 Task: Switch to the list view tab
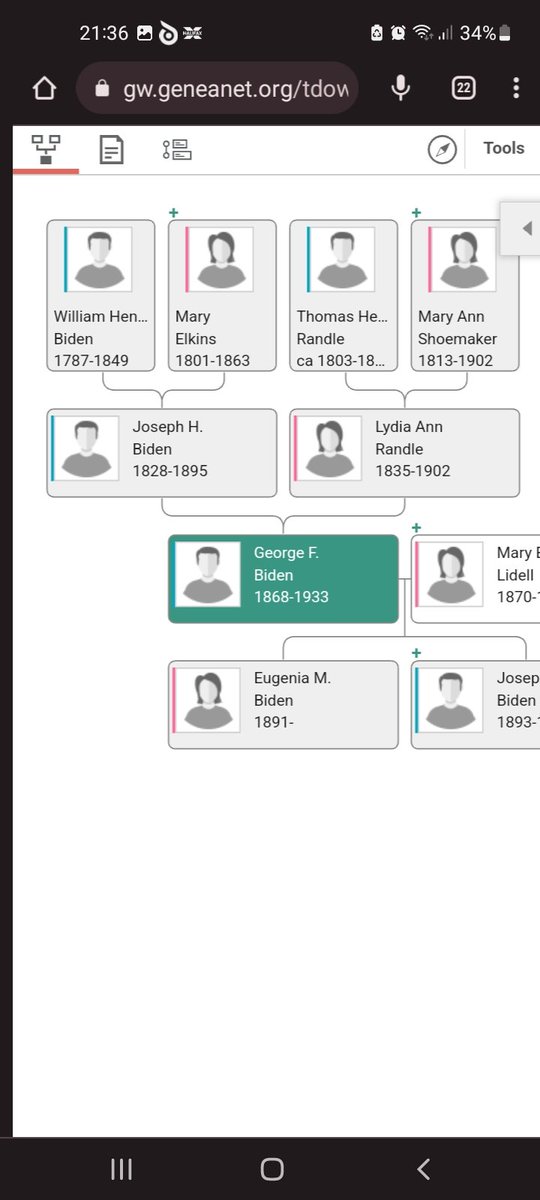coord(177,150)
